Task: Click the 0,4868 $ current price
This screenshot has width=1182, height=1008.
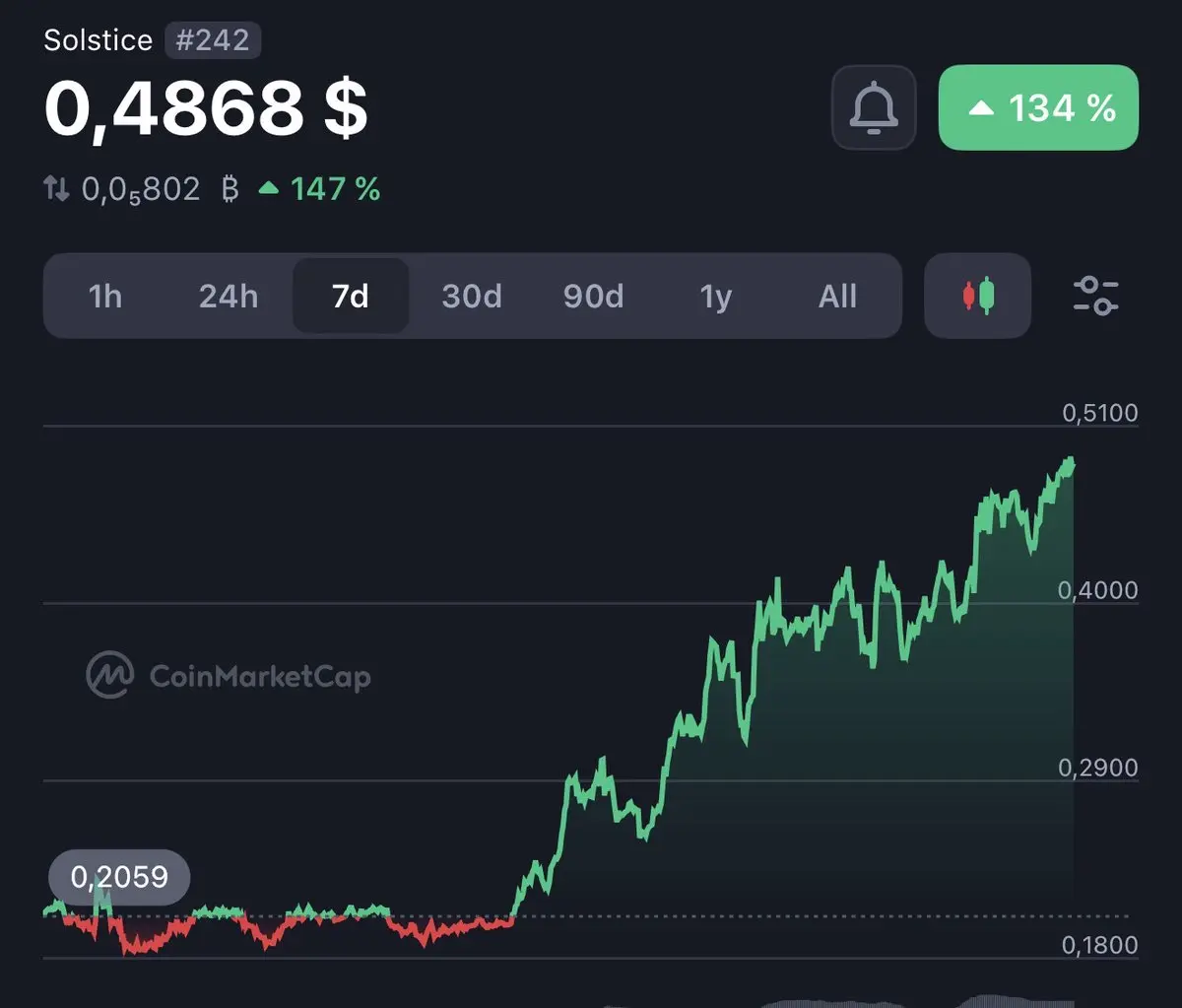Action: tap(206, 107)
